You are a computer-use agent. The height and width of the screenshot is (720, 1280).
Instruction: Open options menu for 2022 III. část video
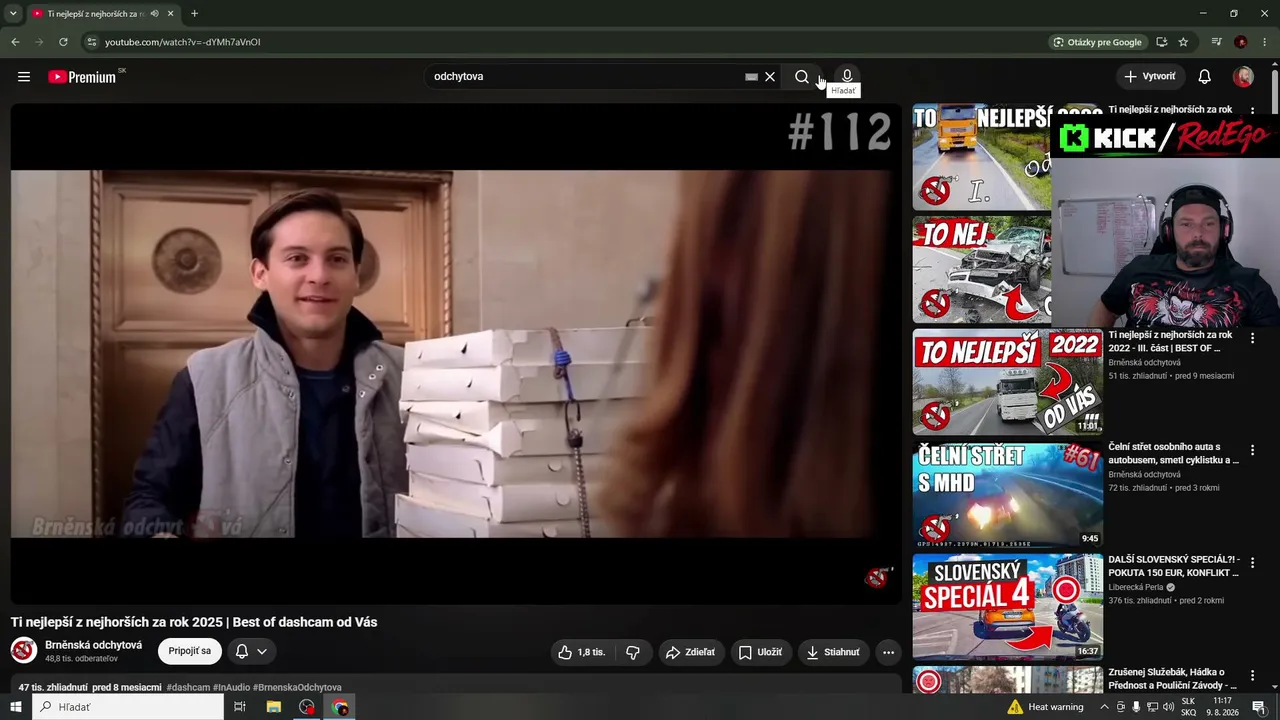point(1252,339)
